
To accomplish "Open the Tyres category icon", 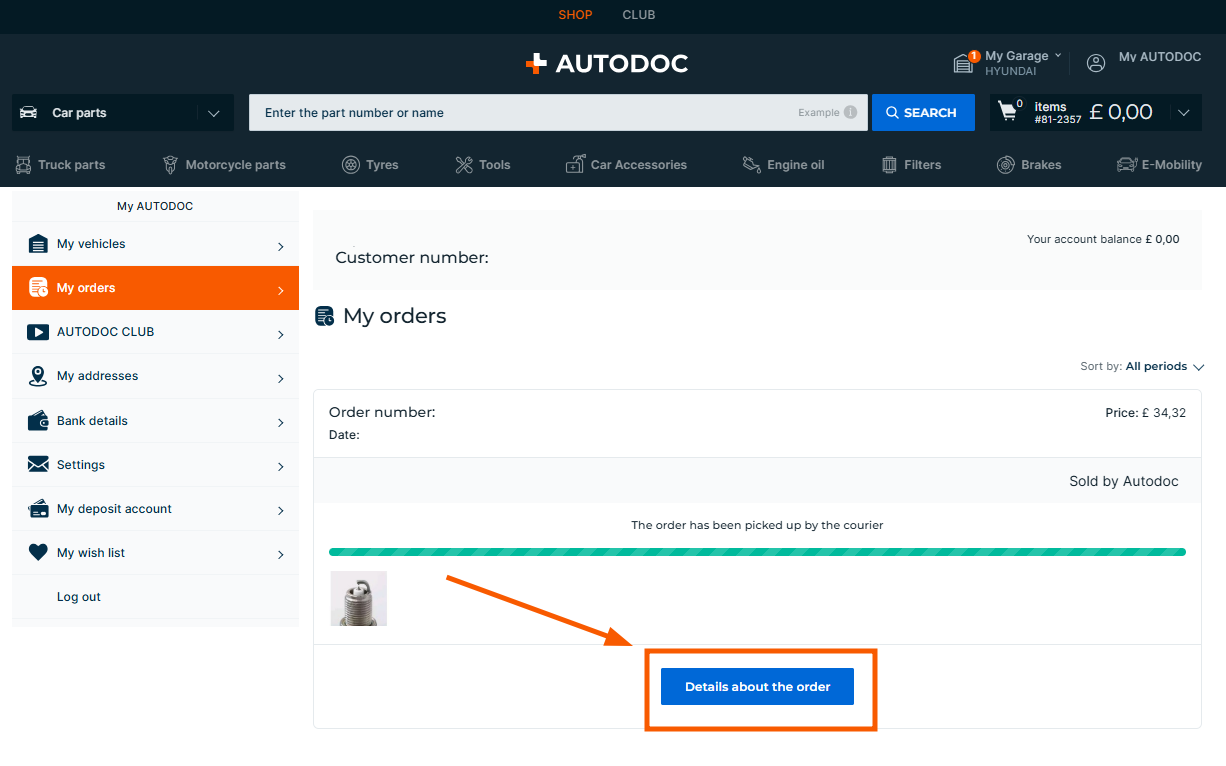I will 351,165.
